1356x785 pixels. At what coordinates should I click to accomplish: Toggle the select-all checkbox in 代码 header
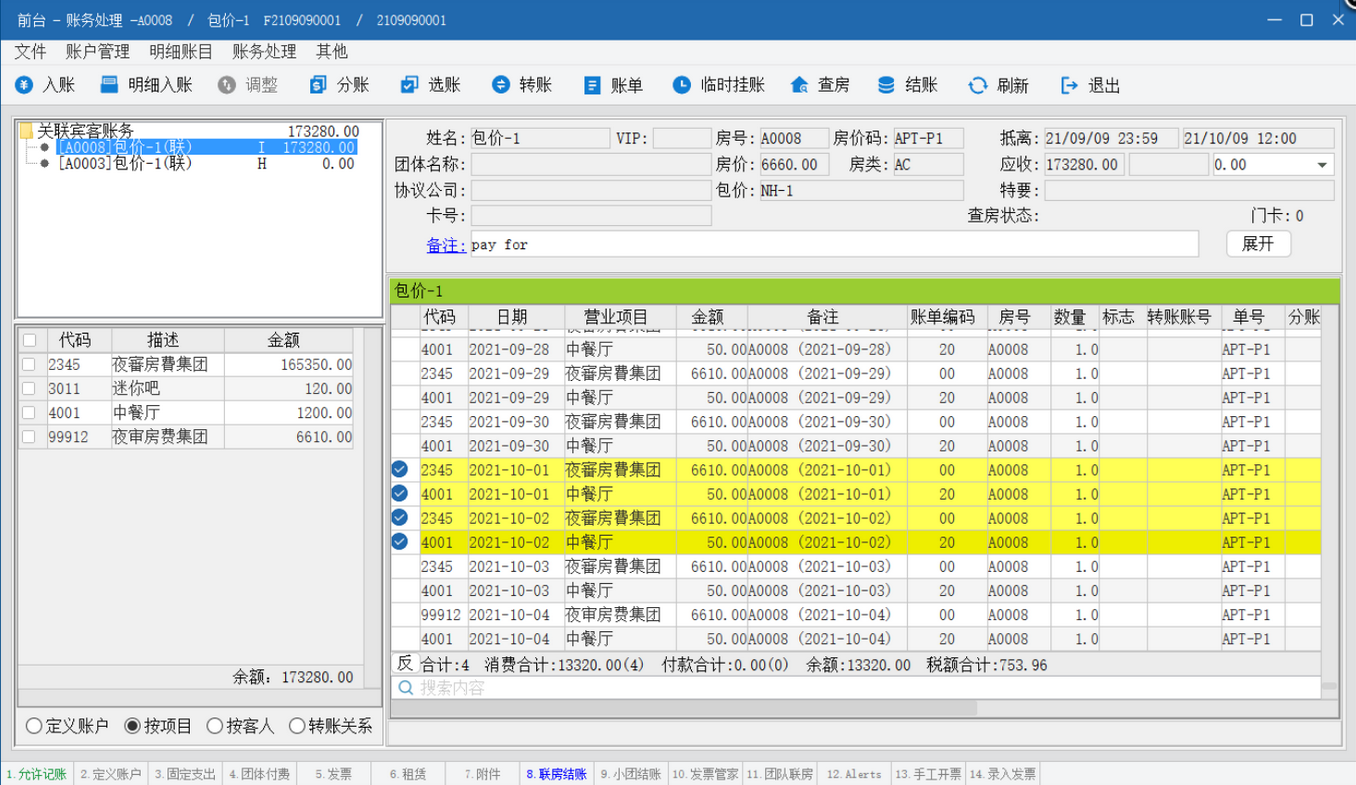[29, 340]
